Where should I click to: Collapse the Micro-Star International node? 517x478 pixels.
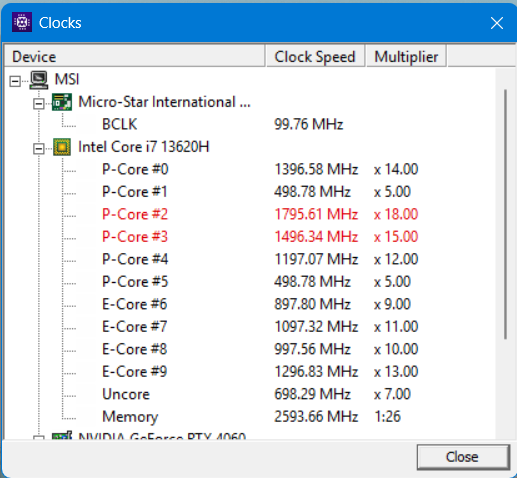click(x=39, y=104)
